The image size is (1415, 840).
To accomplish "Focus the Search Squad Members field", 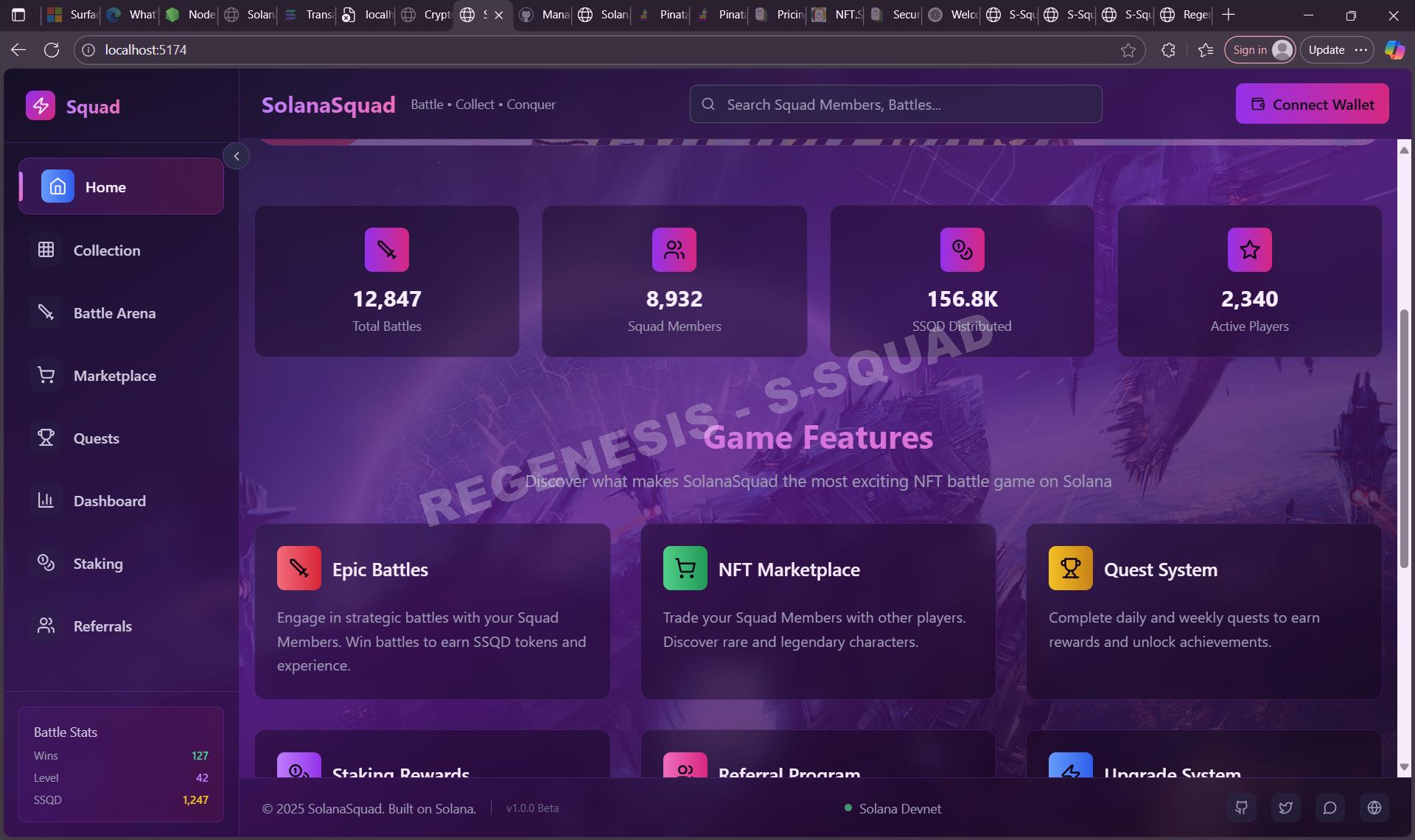I will [x=895, y=104].
